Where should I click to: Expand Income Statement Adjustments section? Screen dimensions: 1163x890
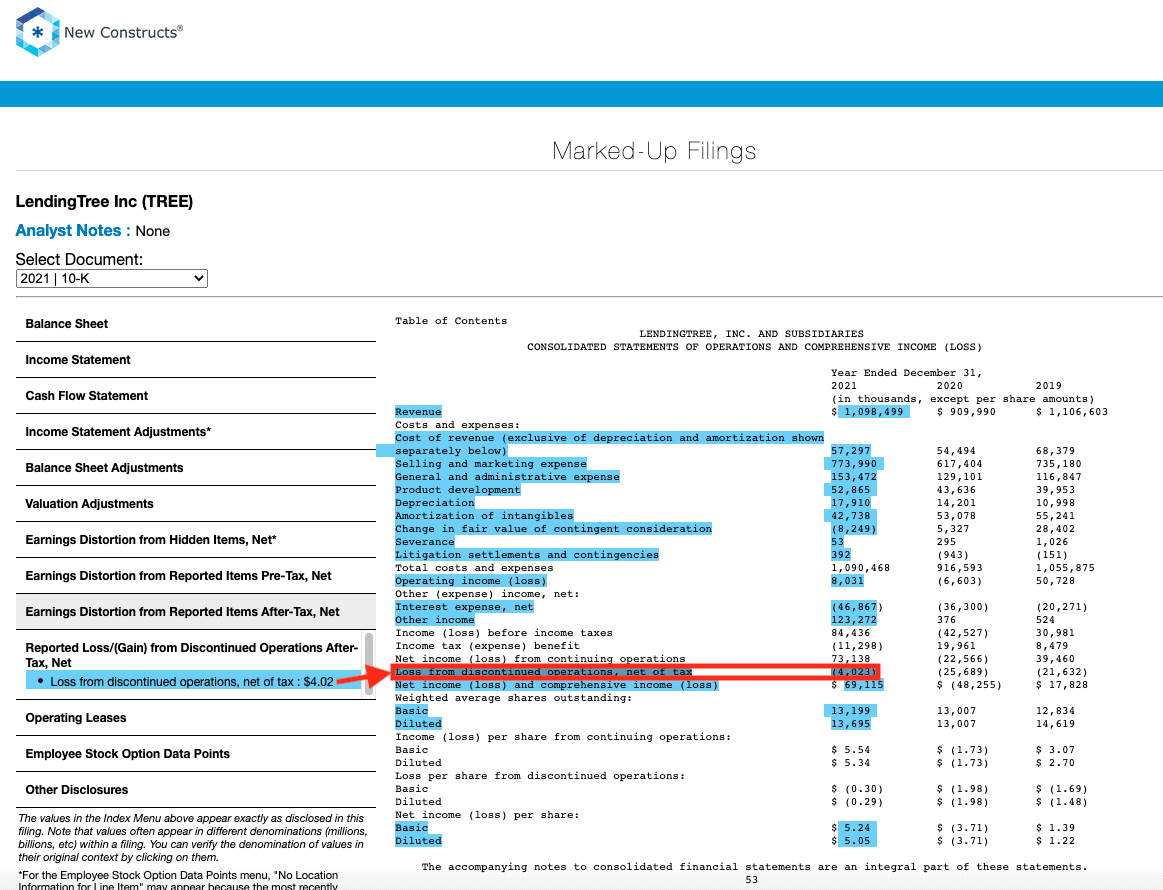click(196, 432)
